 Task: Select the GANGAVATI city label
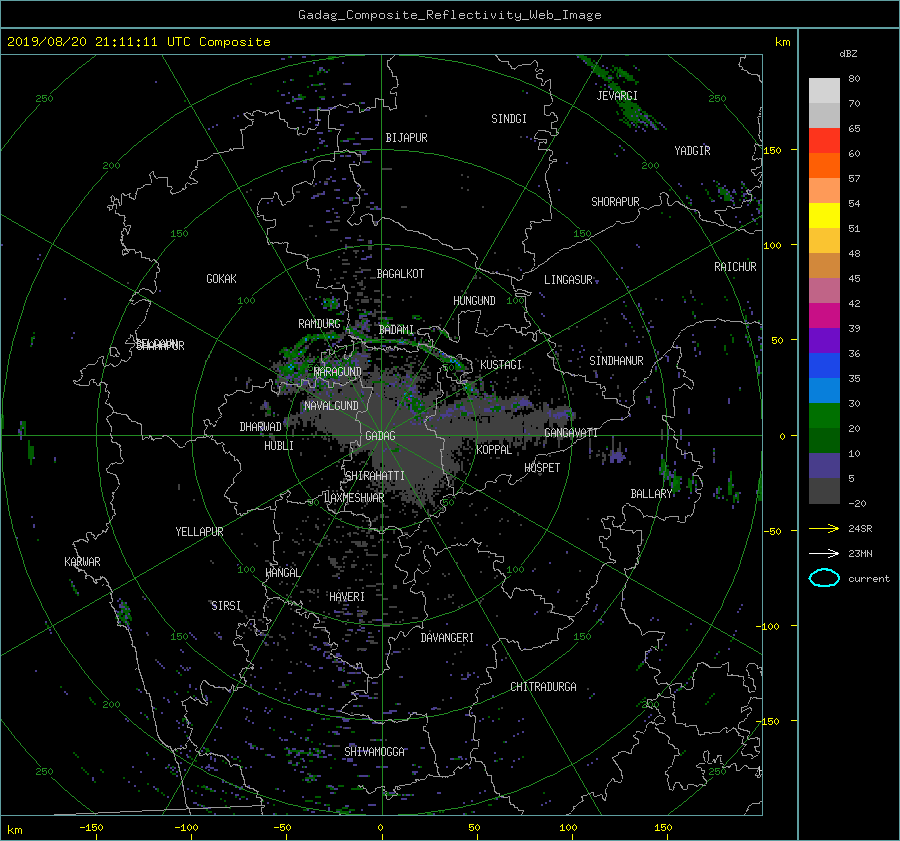(x=571, y=433)
